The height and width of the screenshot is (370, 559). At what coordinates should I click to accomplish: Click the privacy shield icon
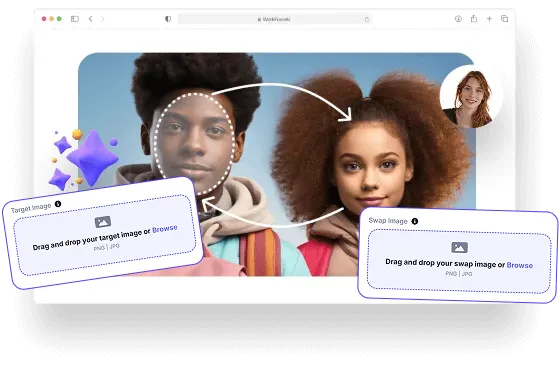(x=168, y=19)
